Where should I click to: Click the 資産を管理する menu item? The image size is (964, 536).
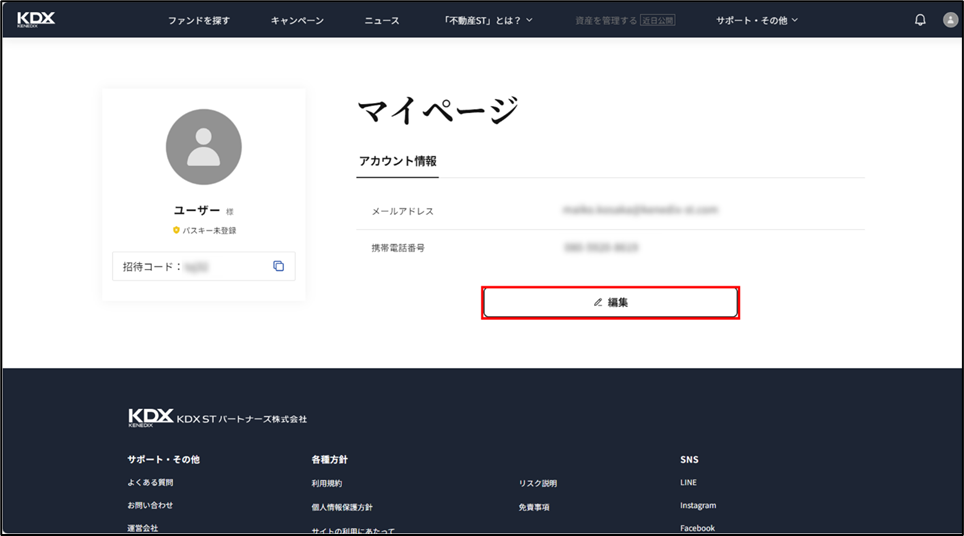(625, 20)
